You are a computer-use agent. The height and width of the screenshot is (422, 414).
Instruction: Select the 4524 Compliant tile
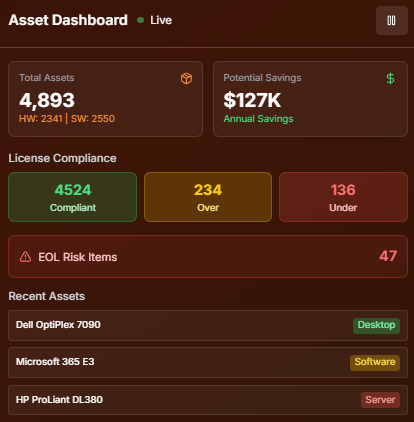pyautogui.click(x=72, y=197)
